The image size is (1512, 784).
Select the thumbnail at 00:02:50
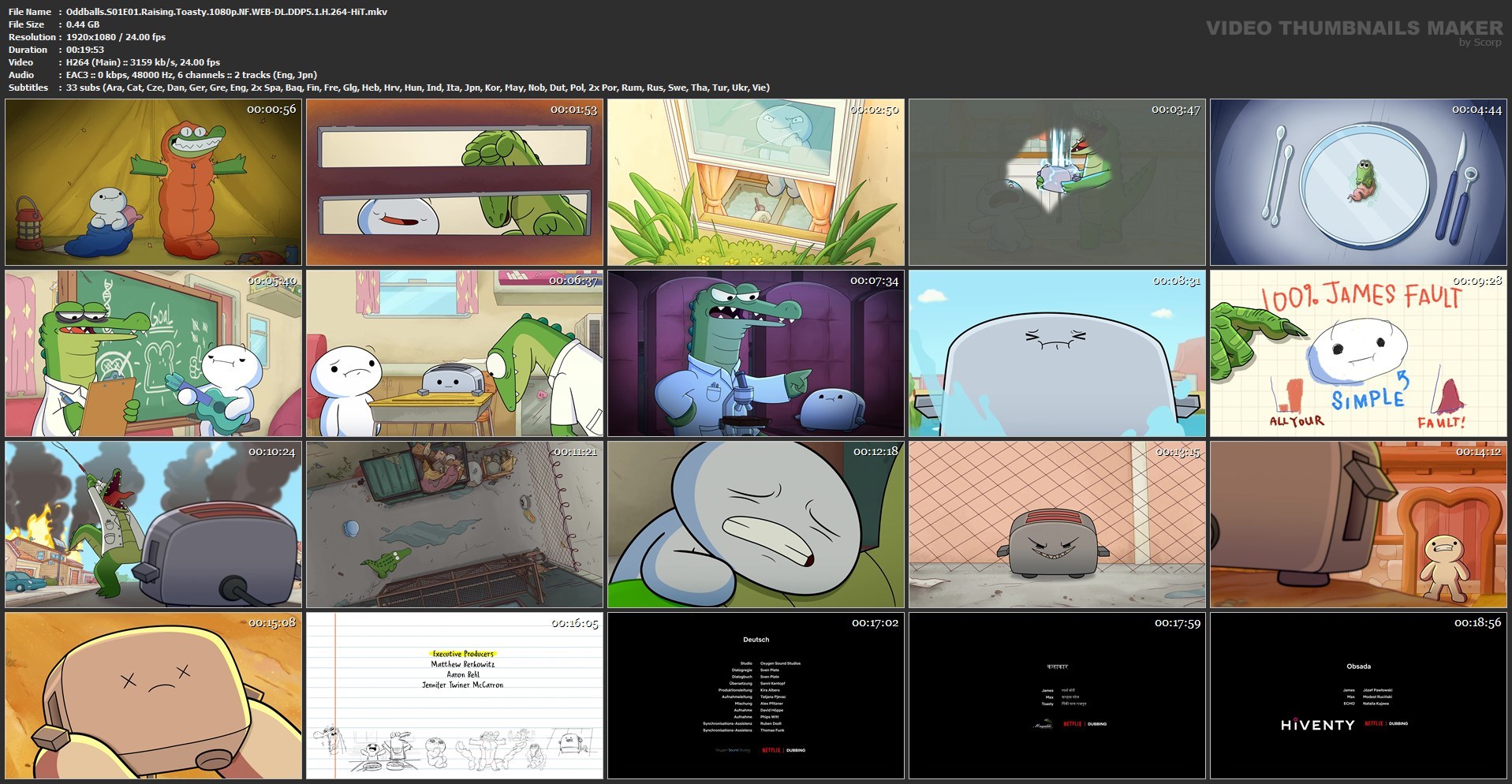756,182
